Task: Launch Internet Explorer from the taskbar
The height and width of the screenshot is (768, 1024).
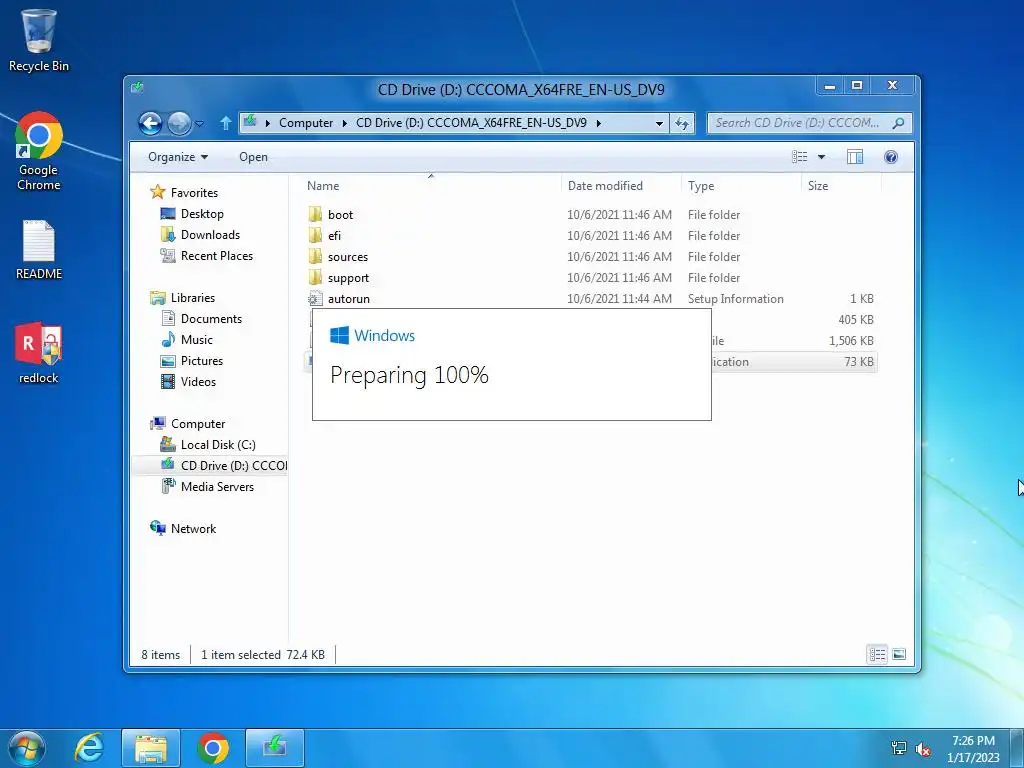Action: pyautogui.click(x=89, y=748)
